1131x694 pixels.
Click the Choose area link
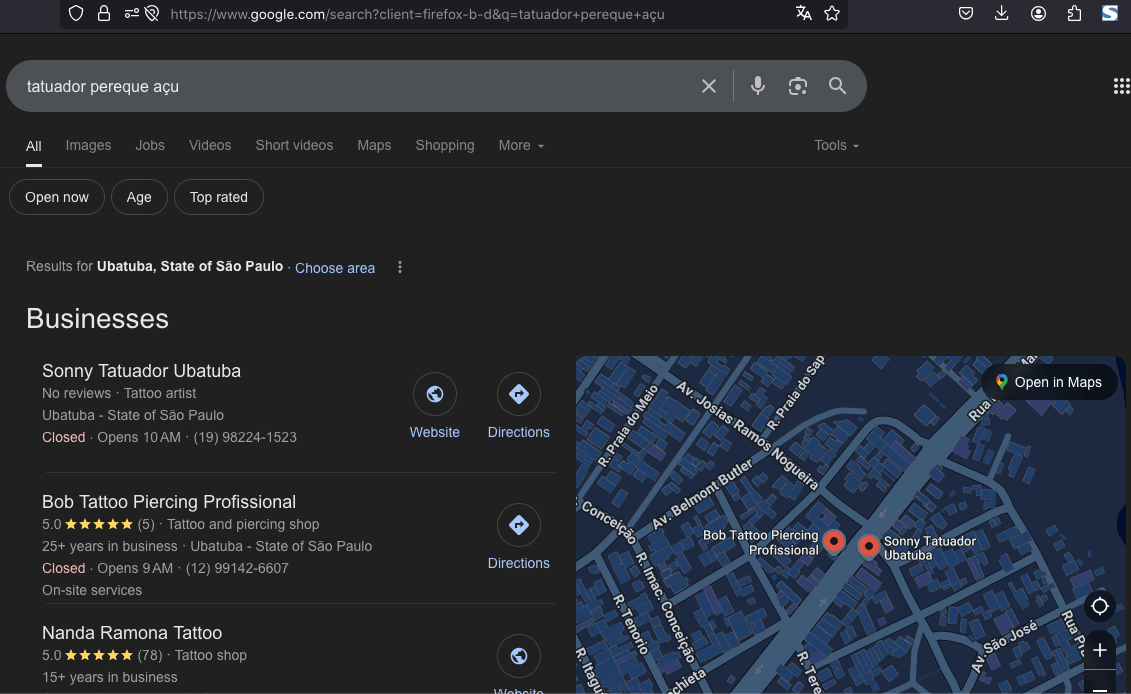coord(334,268)
